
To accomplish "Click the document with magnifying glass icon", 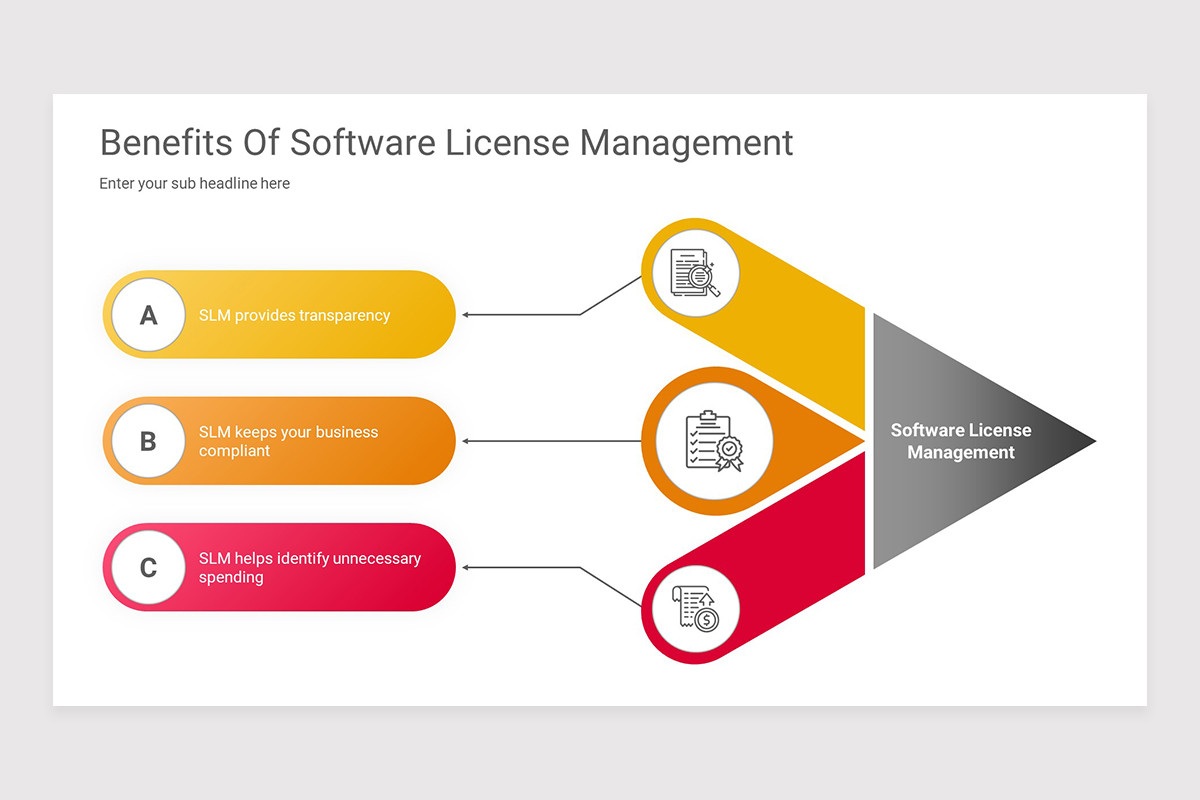I will (693, 271).
